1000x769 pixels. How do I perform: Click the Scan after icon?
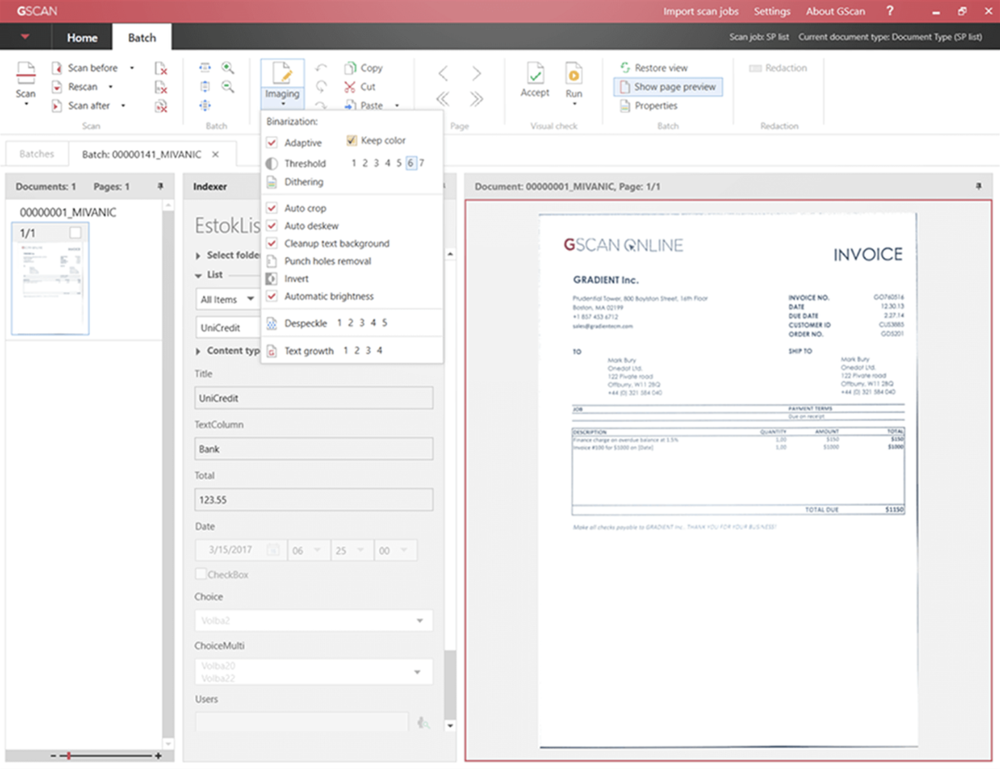click(x=57, y=106)
